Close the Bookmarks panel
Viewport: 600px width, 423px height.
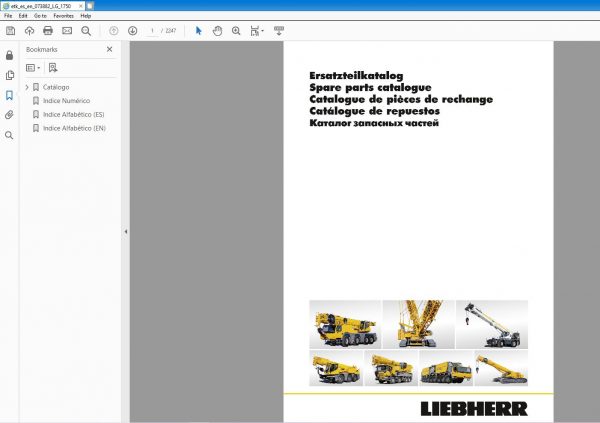tap(109, 49)
